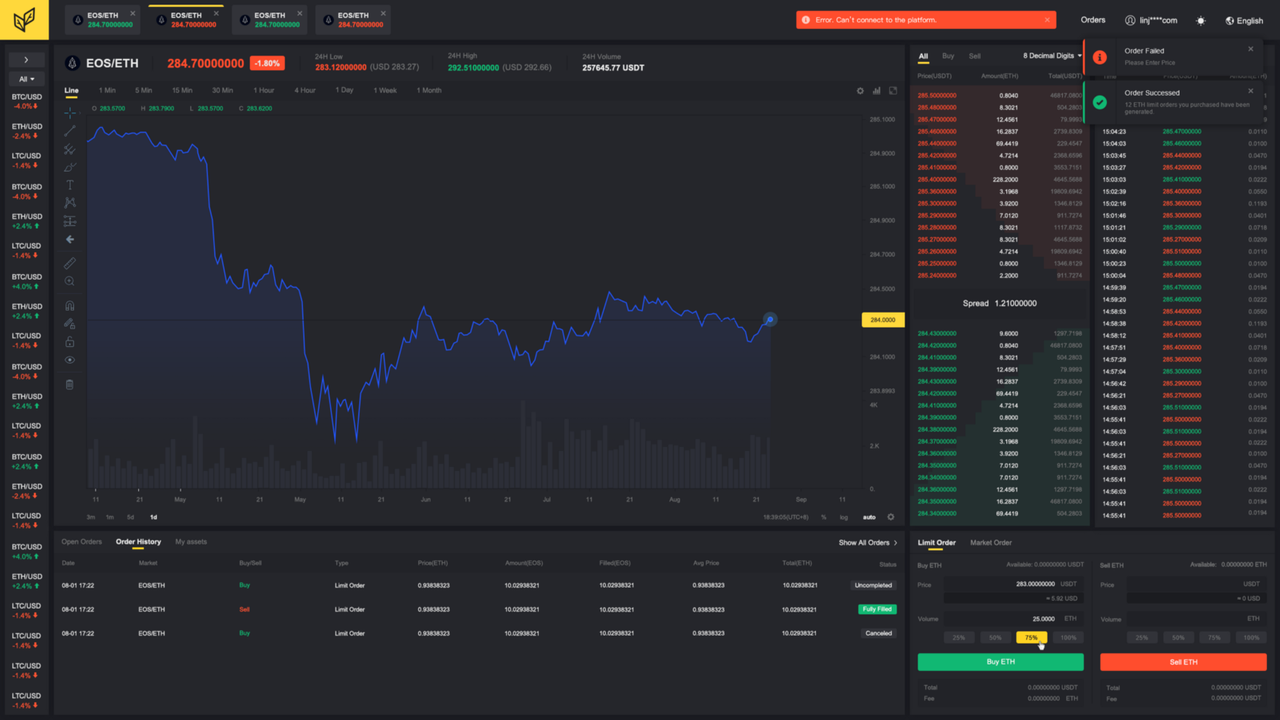Click the zoom-in magnifier tool
Viewport: 1280px width, 720px height.
click(x=70, y=282)
